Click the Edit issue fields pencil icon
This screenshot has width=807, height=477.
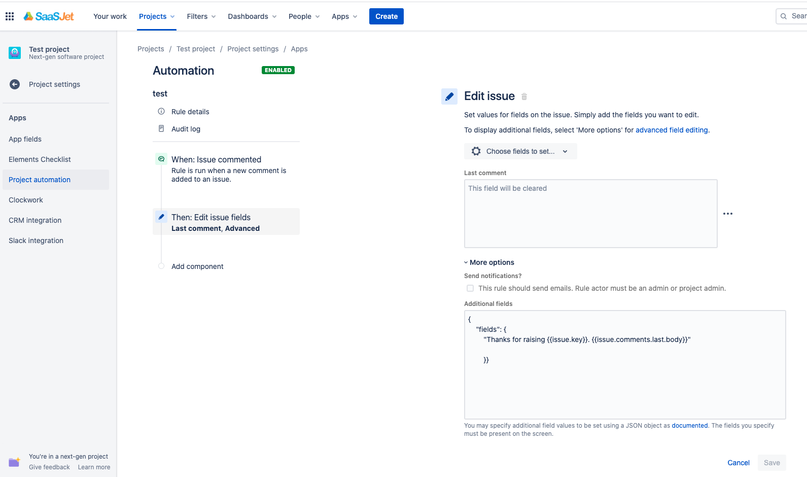(161, 217)
